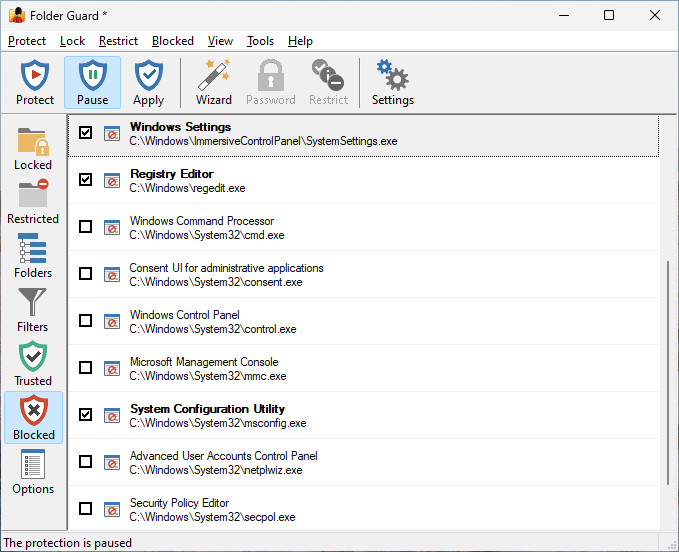Minimize the Folder Guard window
Image resolution: width=679 pixels, height=552 pixels.
[x=564, y=15]
